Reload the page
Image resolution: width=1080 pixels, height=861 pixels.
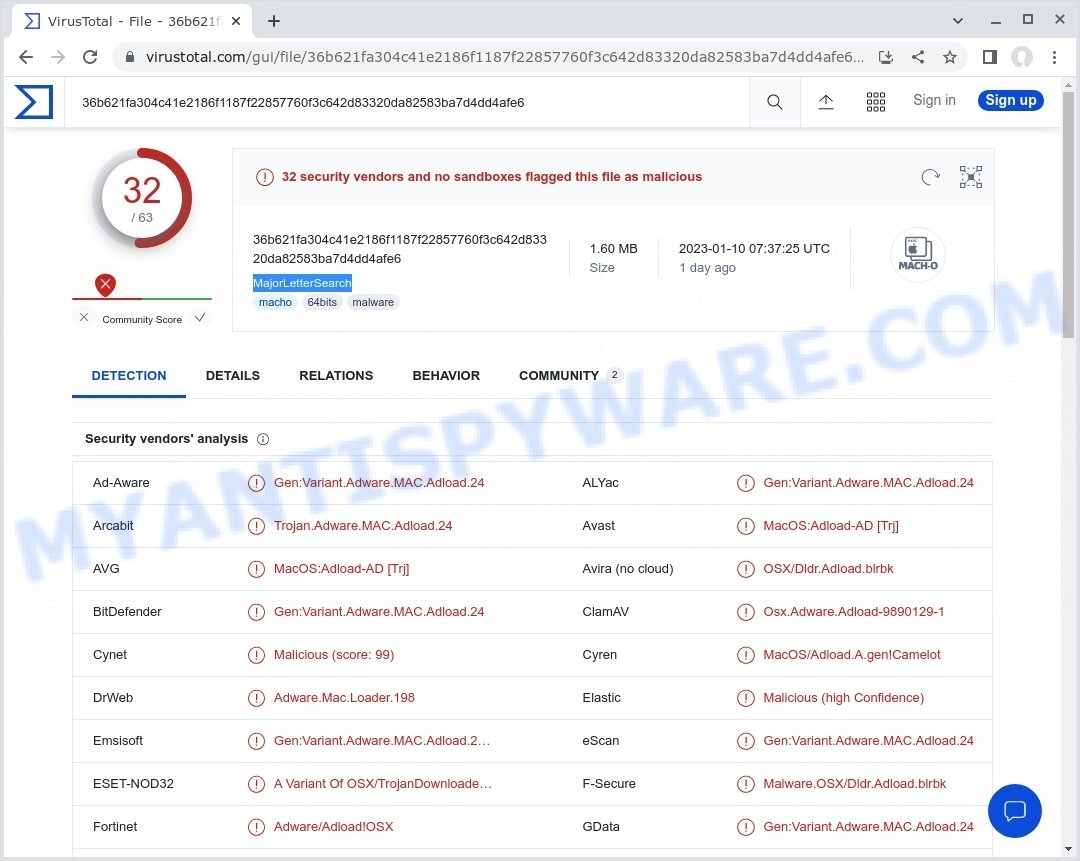click(x=90, y=57)
